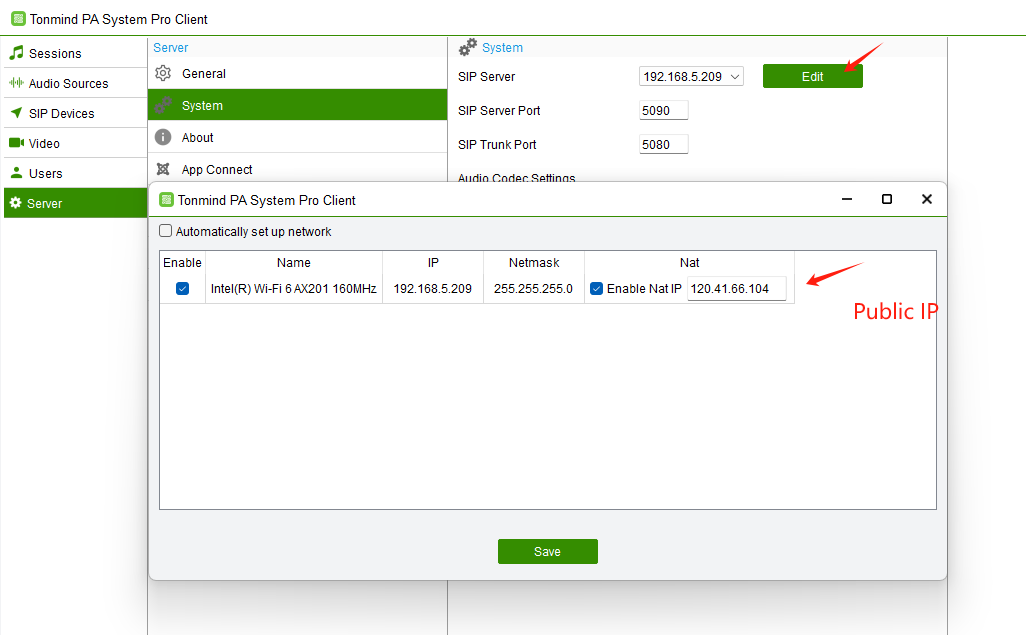Click the About info icon
This screenshot has width=1026, height=635.
163,137
